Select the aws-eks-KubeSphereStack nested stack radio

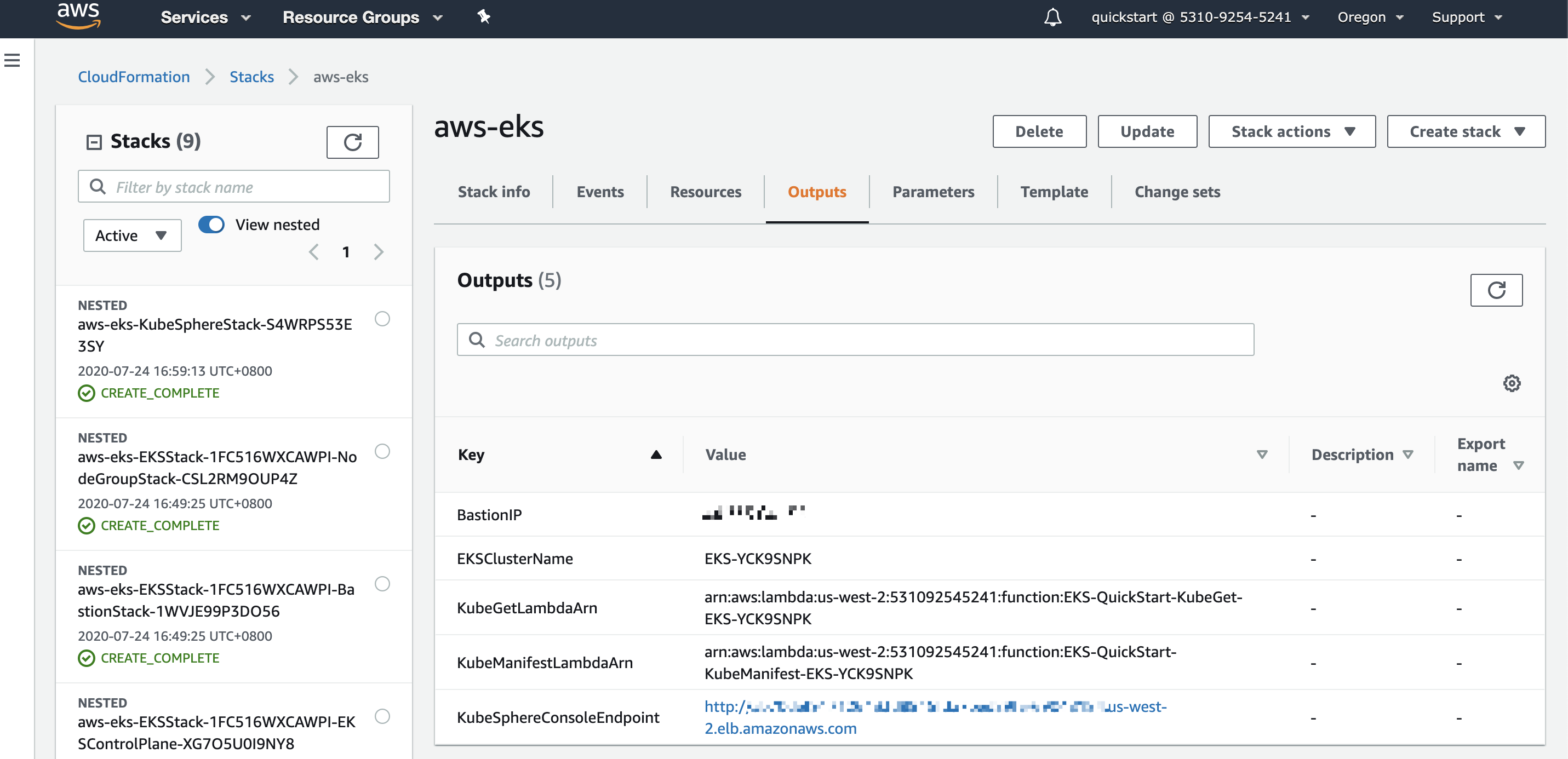pos(382,319)
